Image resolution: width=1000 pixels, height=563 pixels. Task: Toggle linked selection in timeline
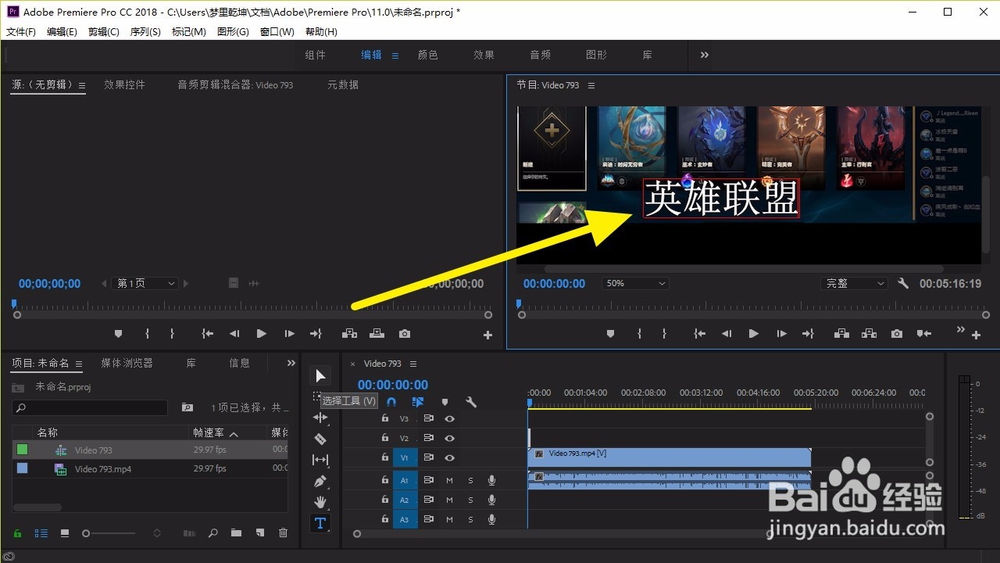coord(418,402)
